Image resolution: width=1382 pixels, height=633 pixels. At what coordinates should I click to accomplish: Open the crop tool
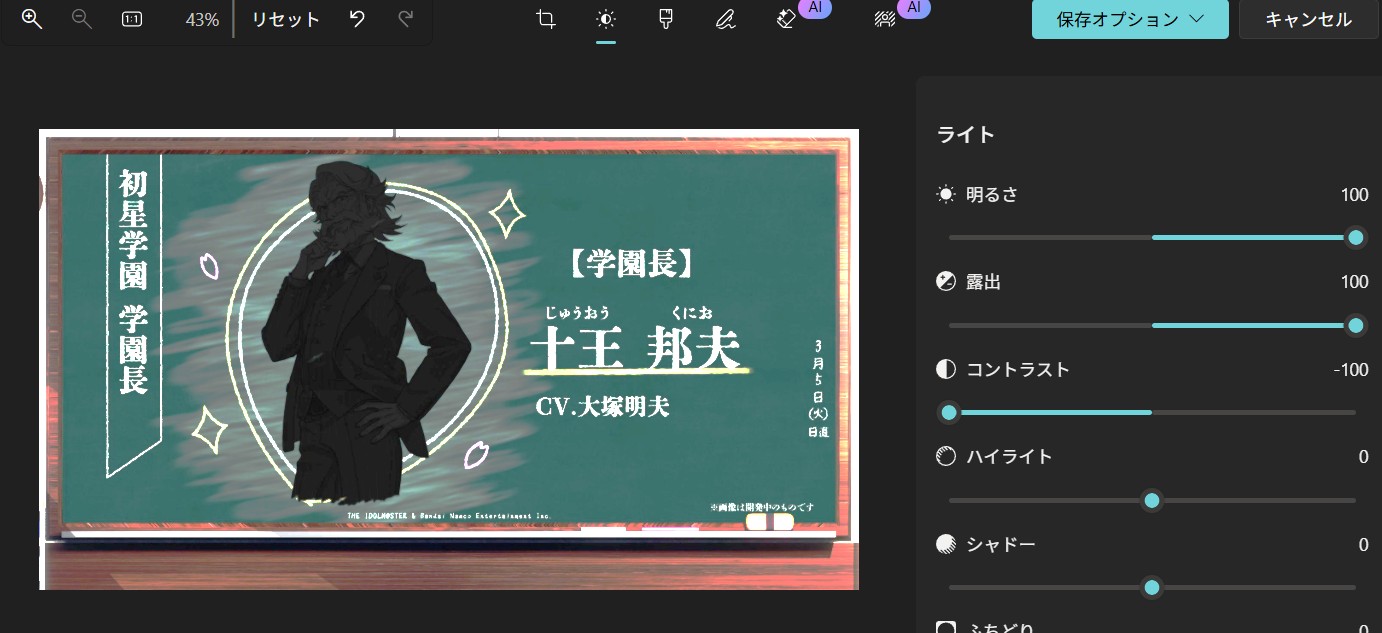pyautogui.click(x=546, y=19)
